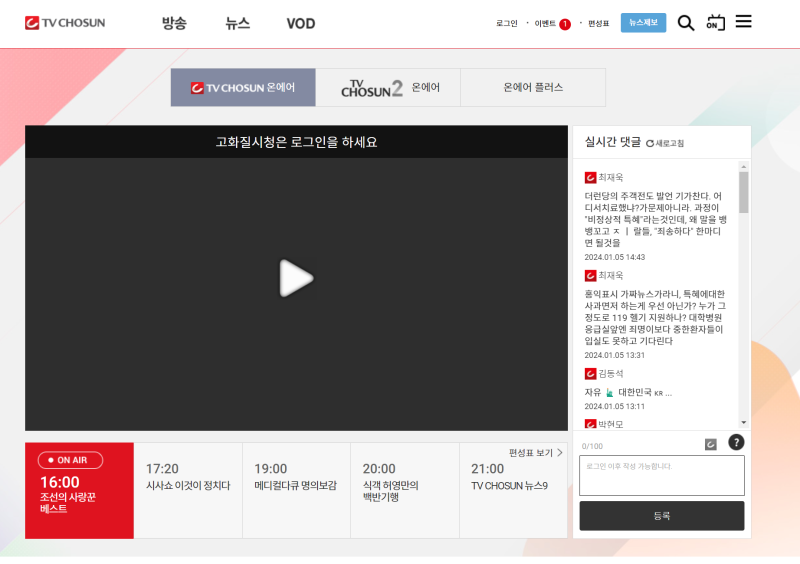Open the VOD menu
The image size is (800, 564).
tap(301, 23)
